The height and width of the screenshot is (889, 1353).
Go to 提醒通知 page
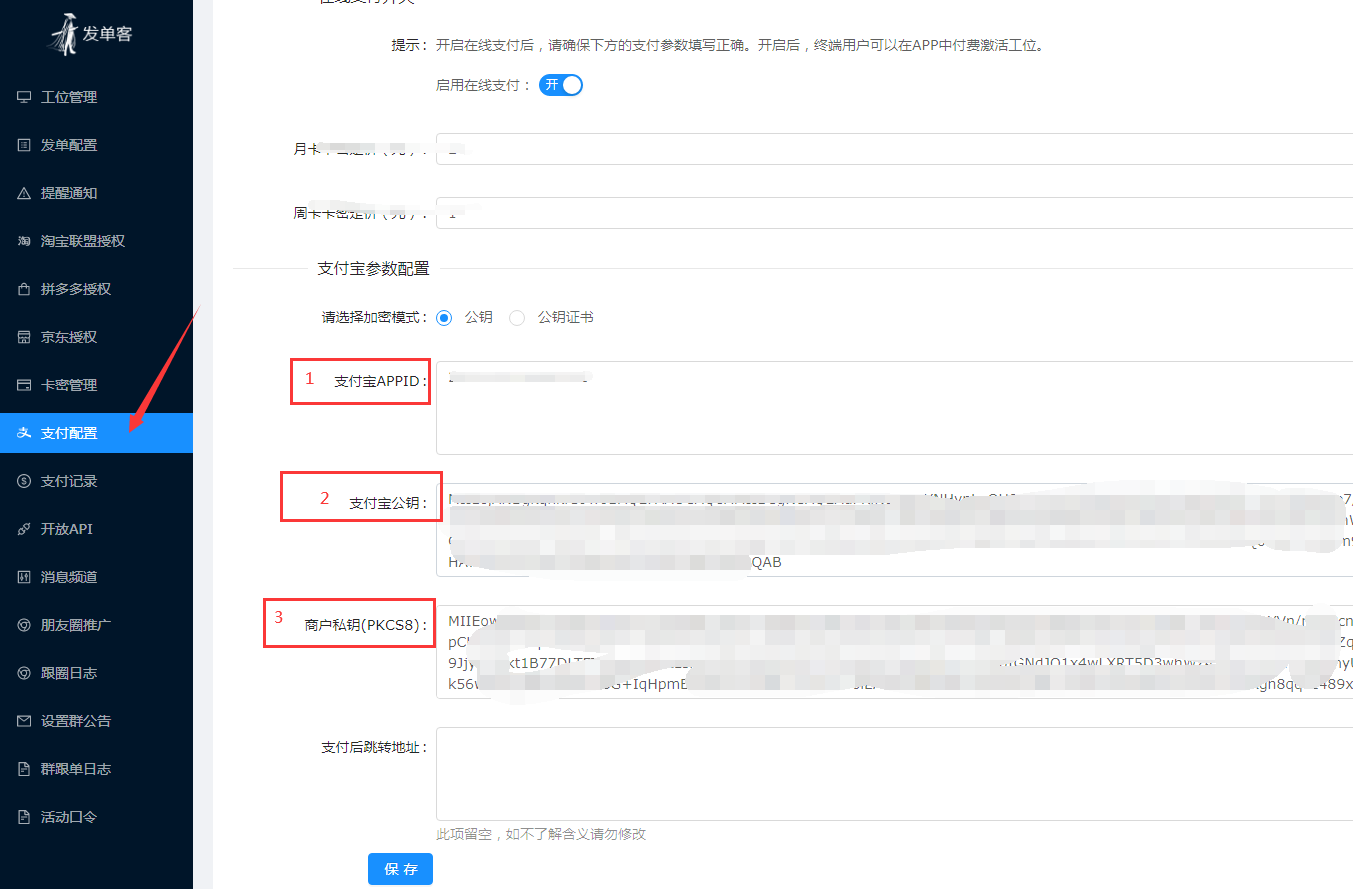click(x=96, y=193)
